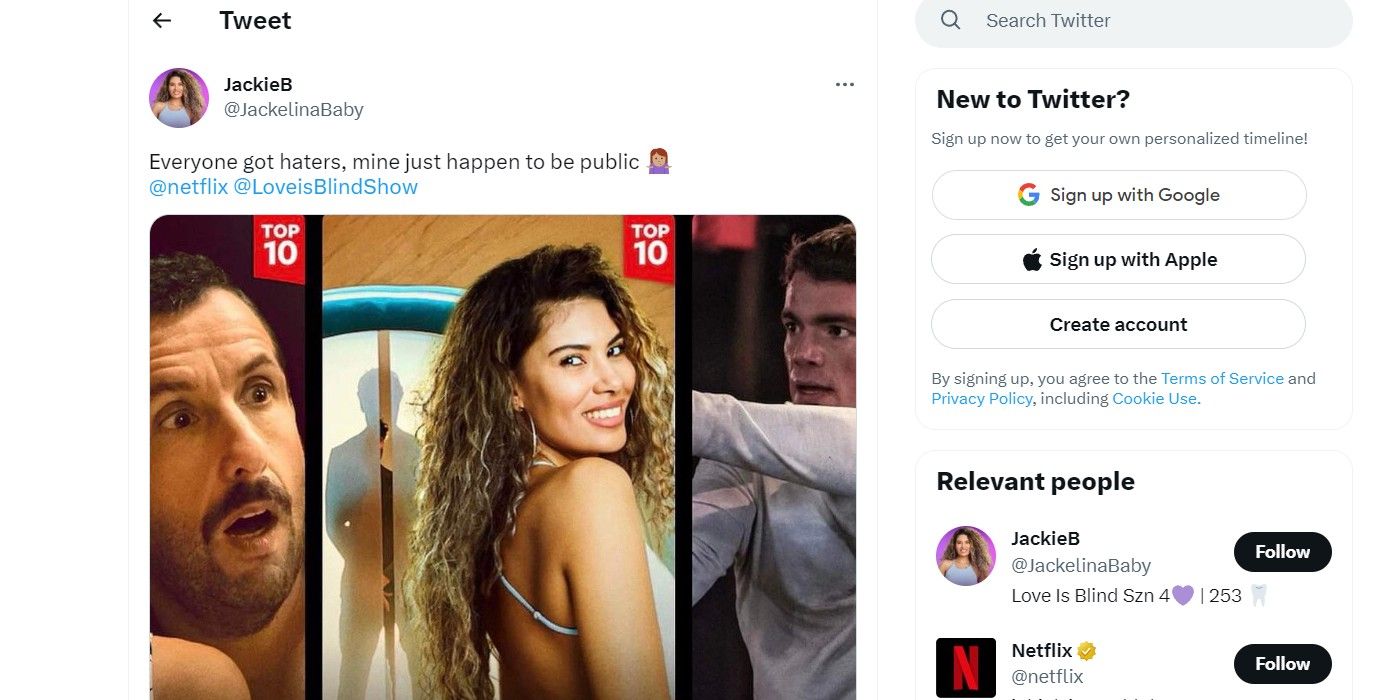Click the back arrow icon

[162, 21]
